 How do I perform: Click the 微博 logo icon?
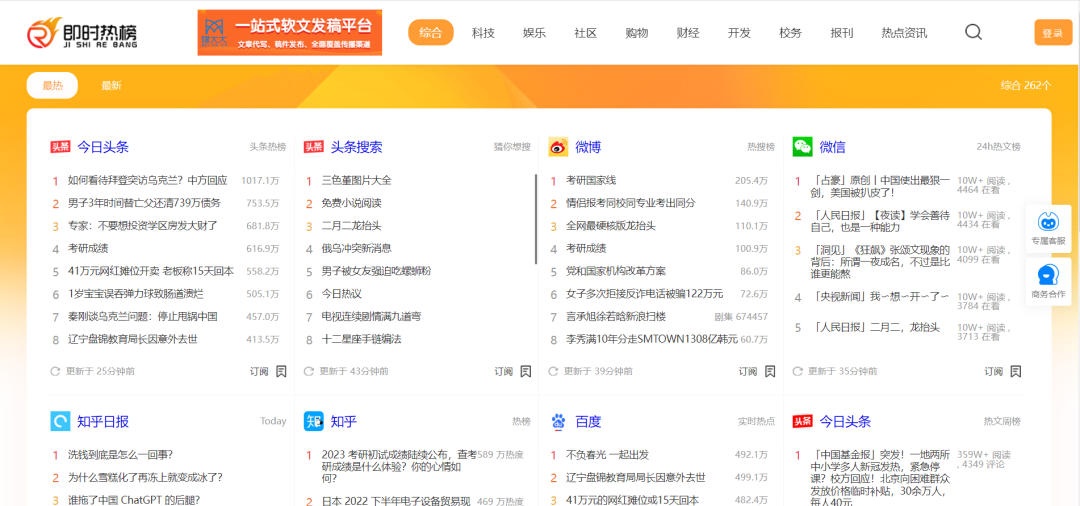[x=558, y=147]
